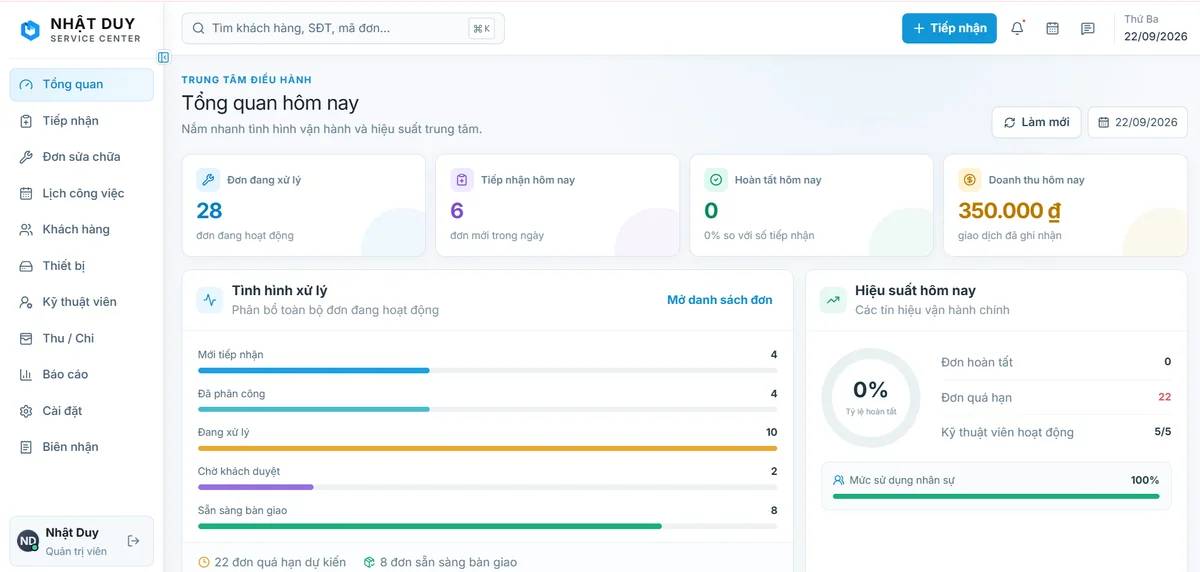Click the Làm mới refresh button

1036,122
